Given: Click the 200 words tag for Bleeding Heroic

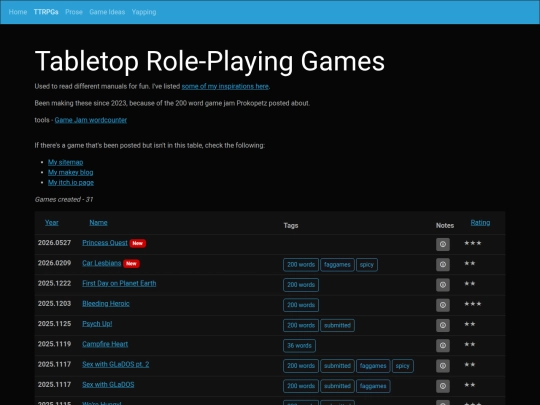Looking at the screenshot, I should pyautogui.click(x=301, y=305).
